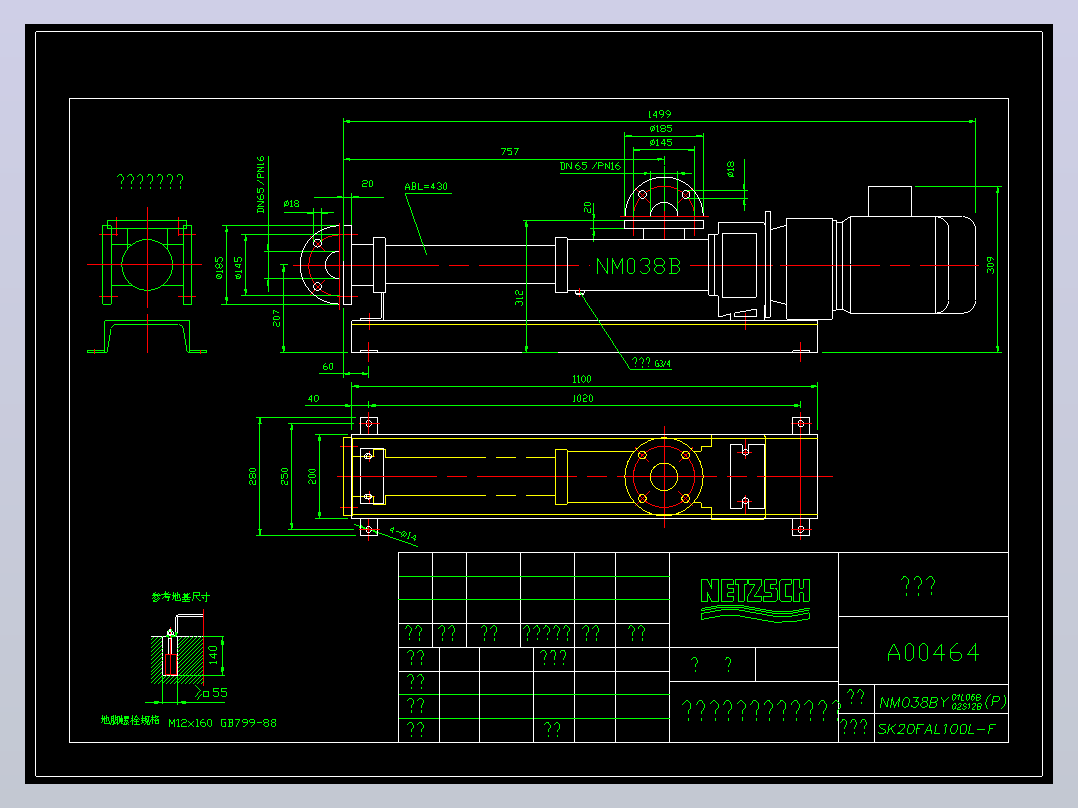Click the 60 offset dimension

coord(328,367)
